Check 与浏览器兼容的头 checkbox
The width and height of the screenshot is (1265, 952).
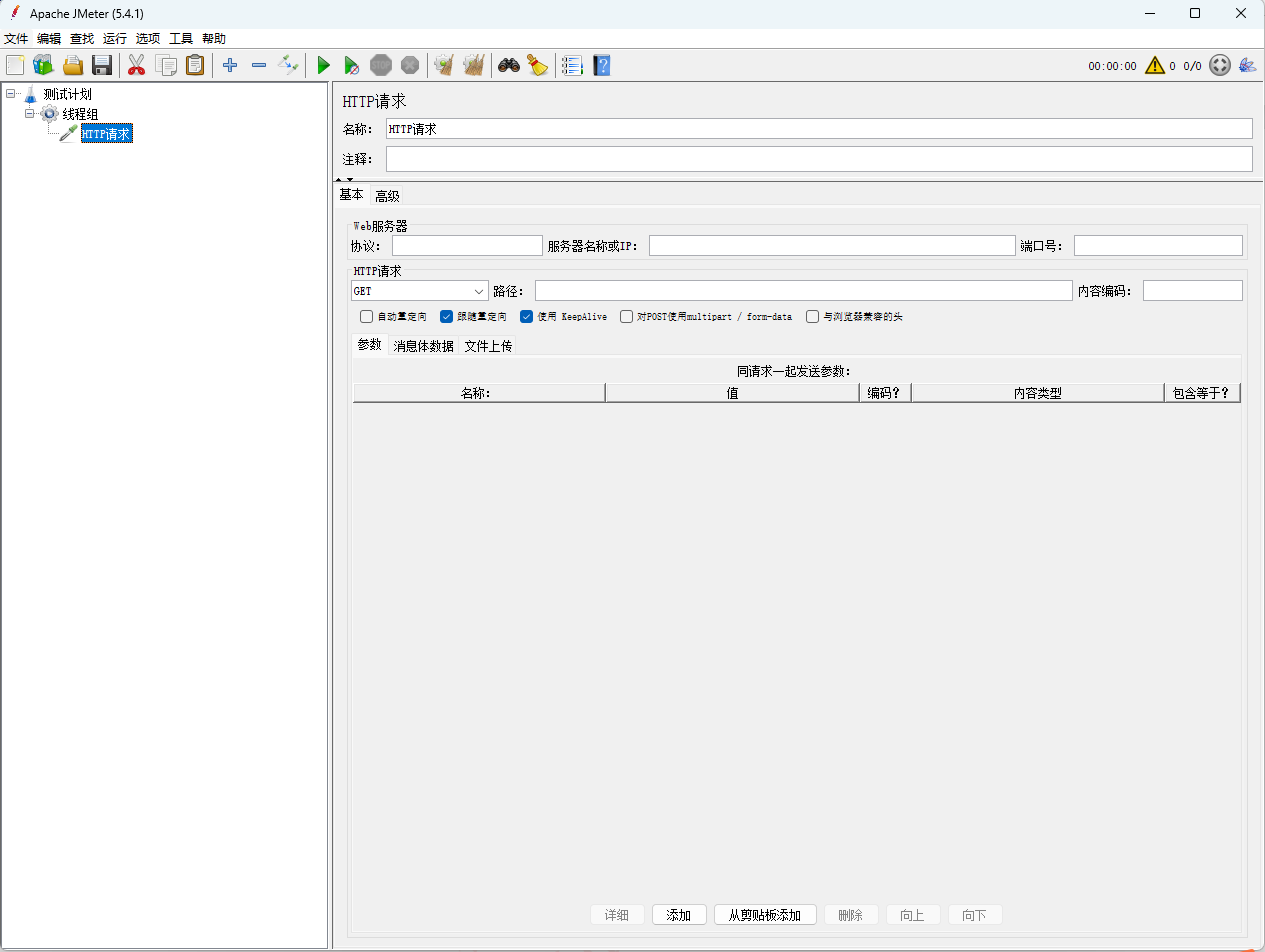[x=813, y=317]
